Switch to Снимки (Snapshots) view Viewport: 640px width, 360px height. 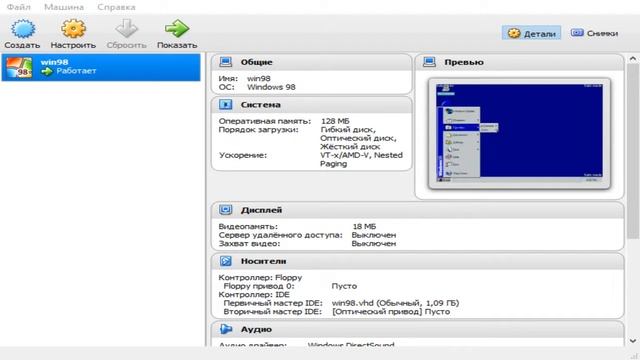pyautogui.click(x=594, y=33)
